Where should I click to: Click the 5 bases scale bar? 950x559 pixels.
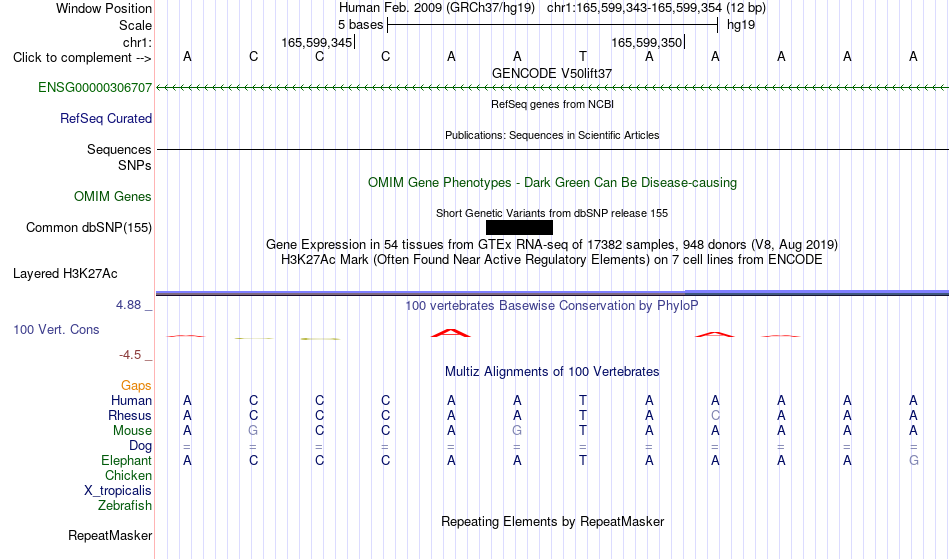[x=553, y=25]
